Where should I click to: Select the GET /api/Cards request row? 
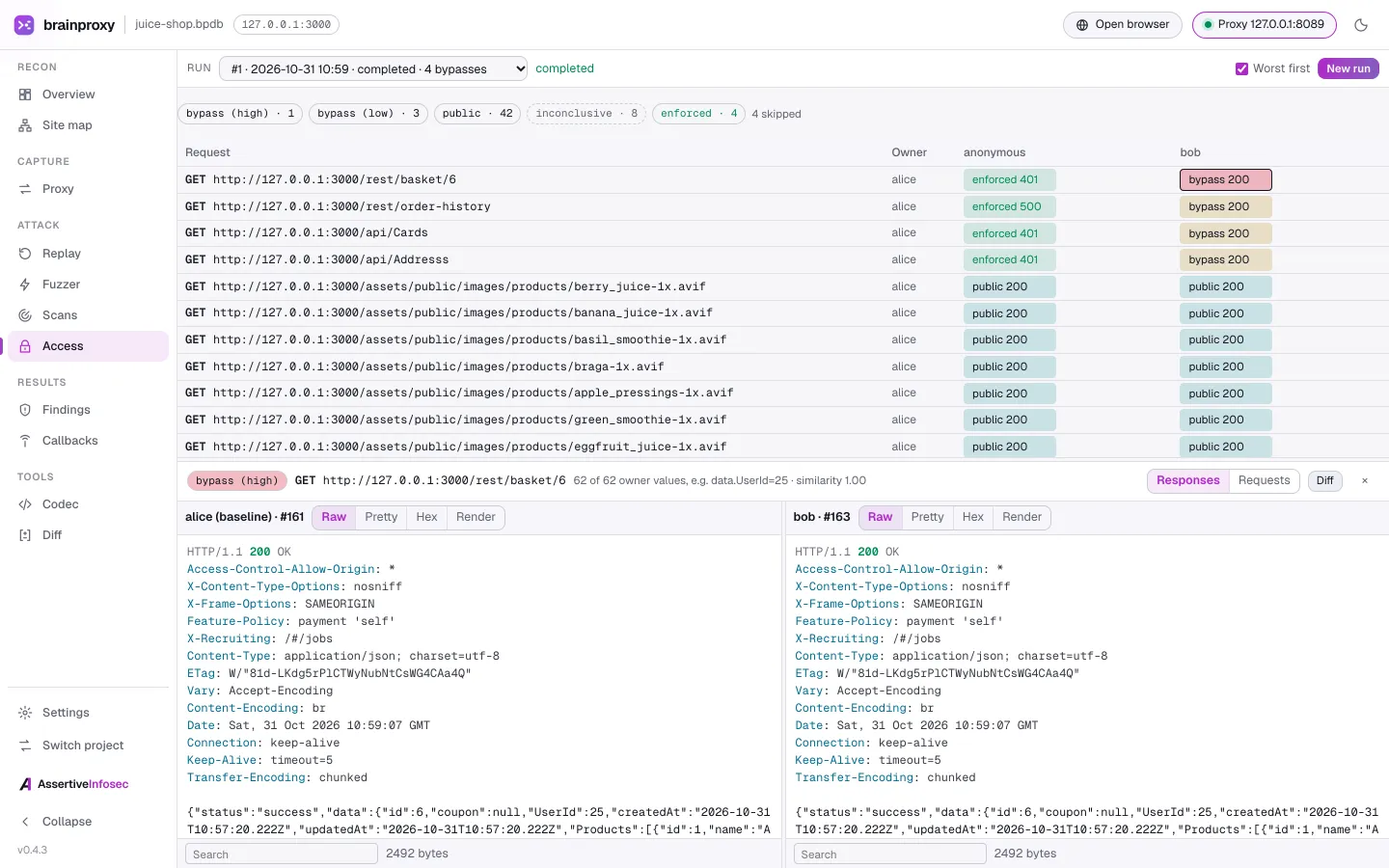(x=782, y=233)
